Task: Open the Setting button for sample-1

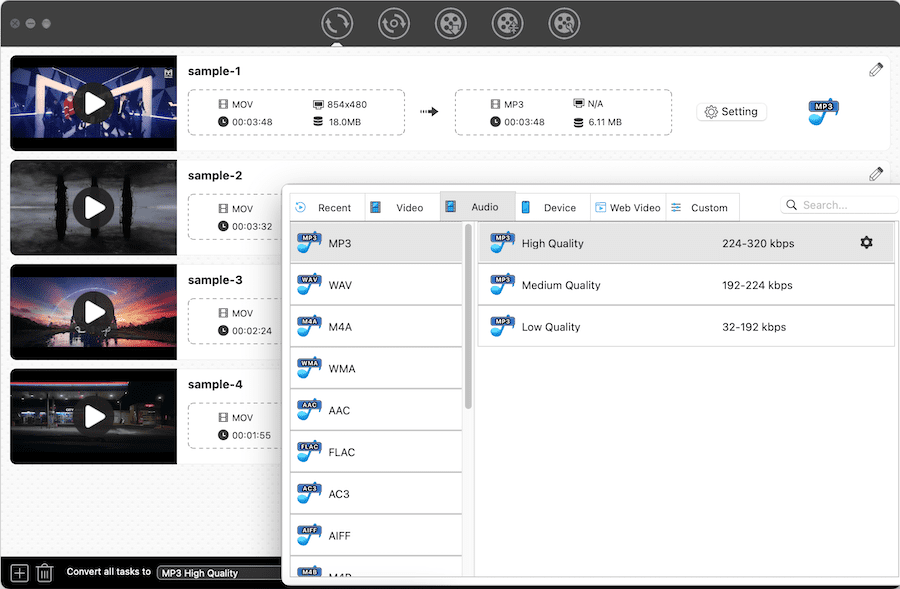Action: [731, 112]
